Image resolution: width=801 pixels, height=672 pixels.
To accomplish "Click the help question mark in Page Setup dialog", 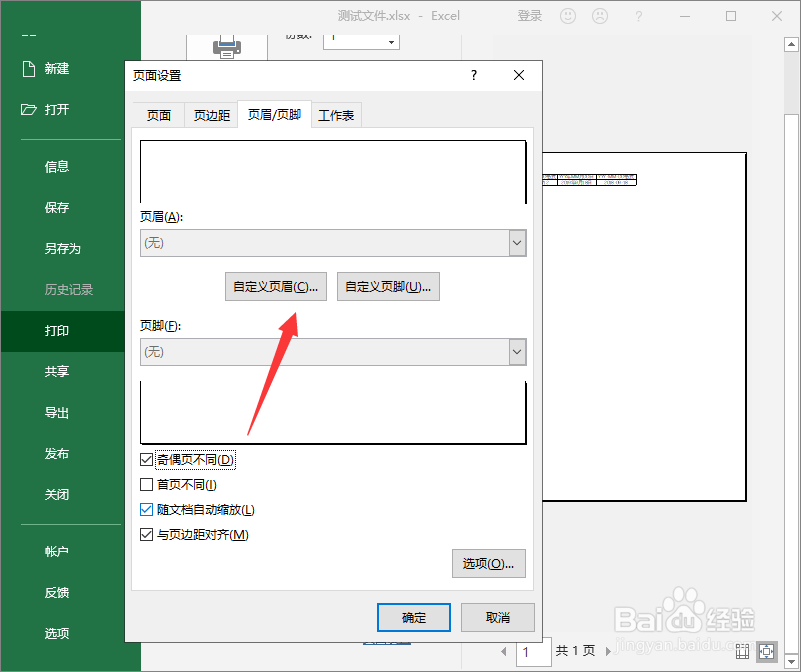I will [x=473, y=75].
